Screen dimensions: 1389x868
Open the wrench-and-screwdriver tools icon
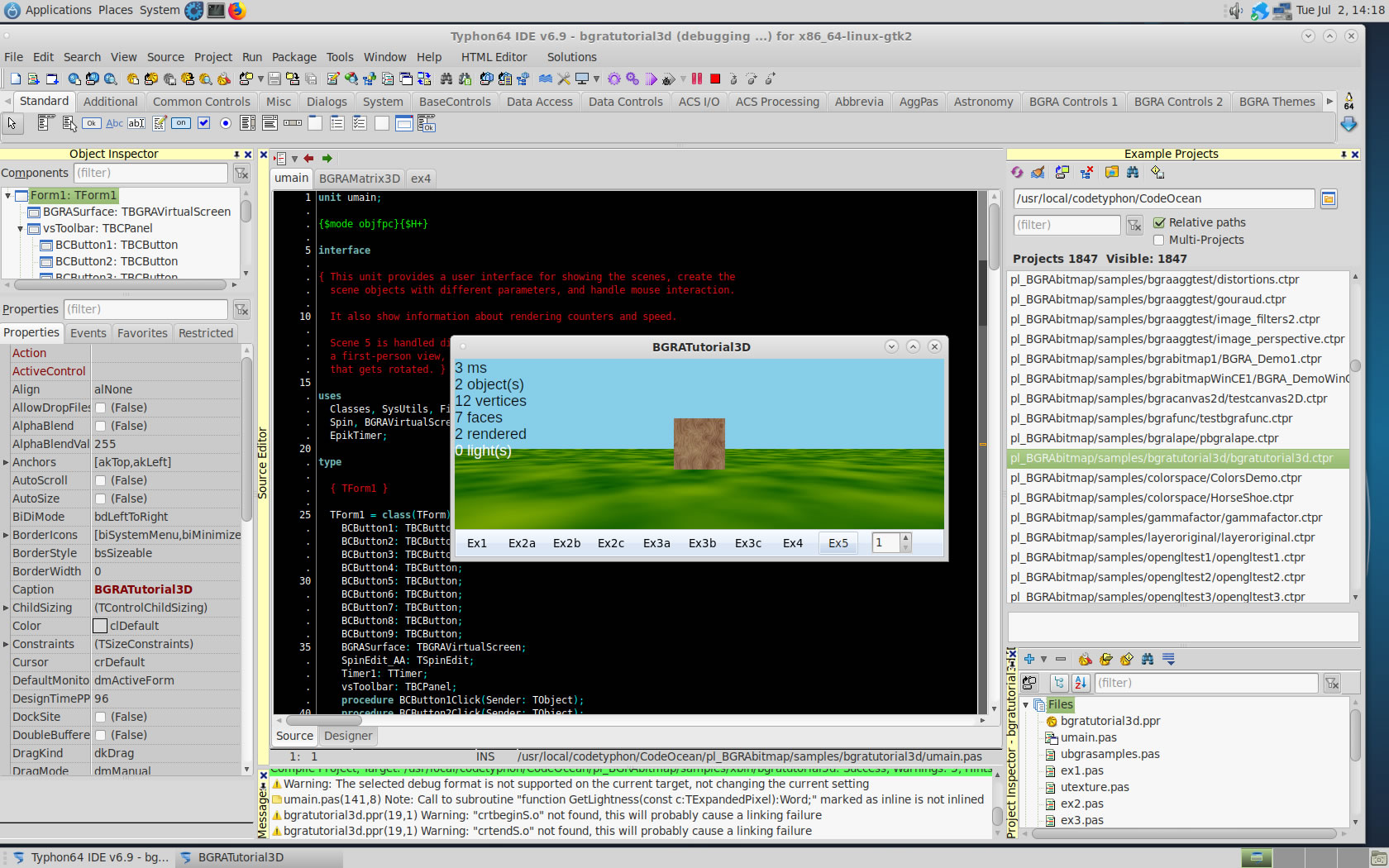click(x=564, y=79)
